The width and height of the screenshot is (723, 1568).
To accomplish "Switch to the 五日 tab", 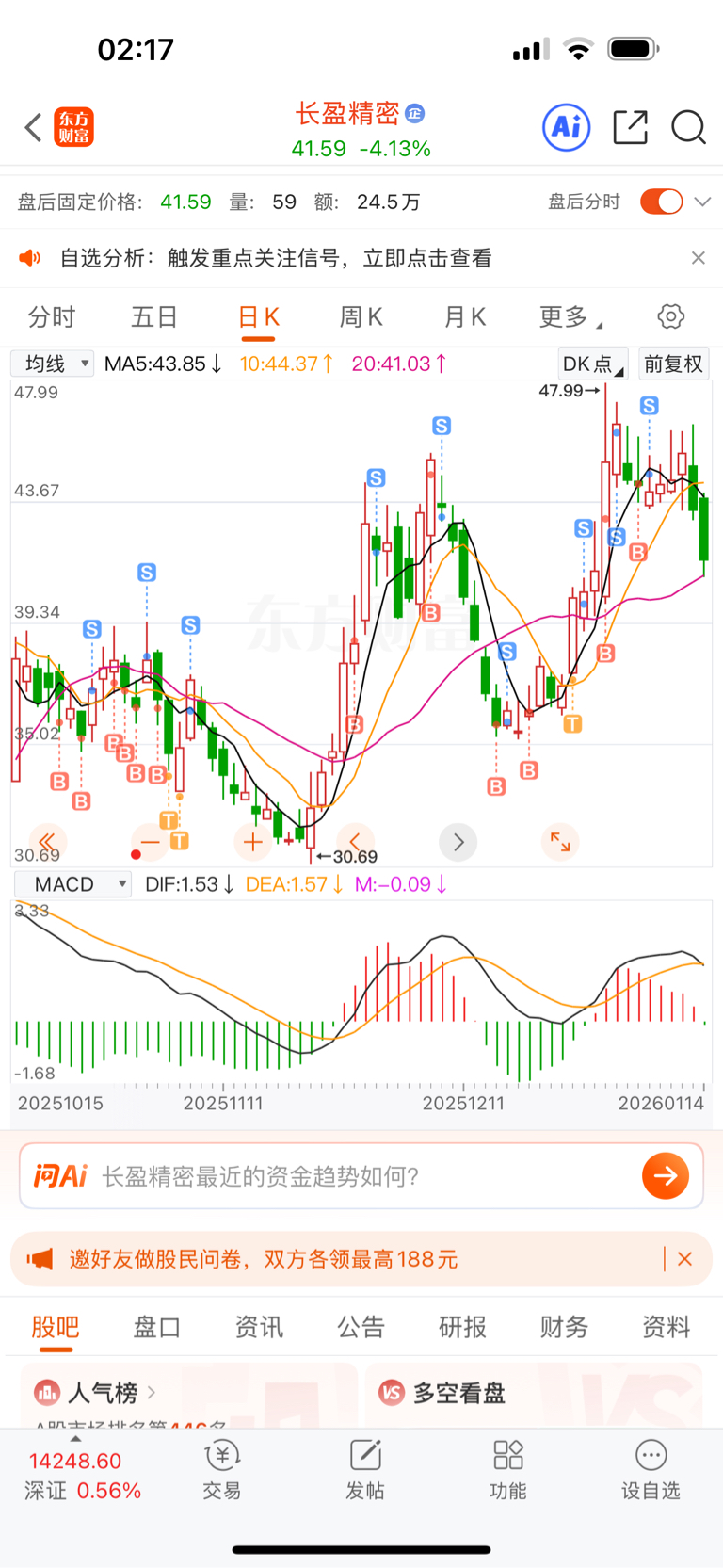I will [x=154, y=317].
